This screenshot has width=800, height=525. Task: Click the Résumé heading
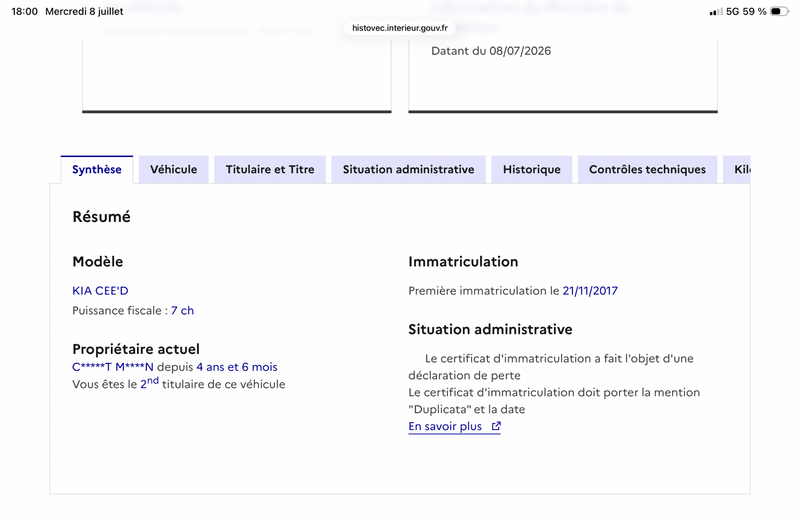click(102, 217)
